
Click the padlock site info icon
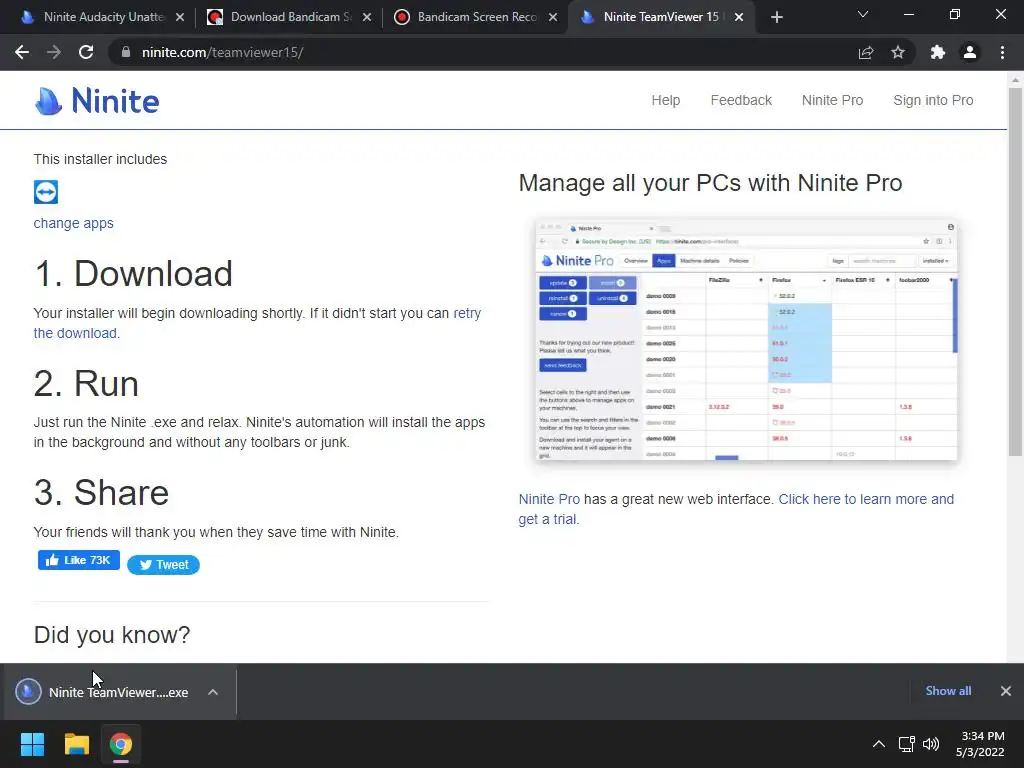126,52
